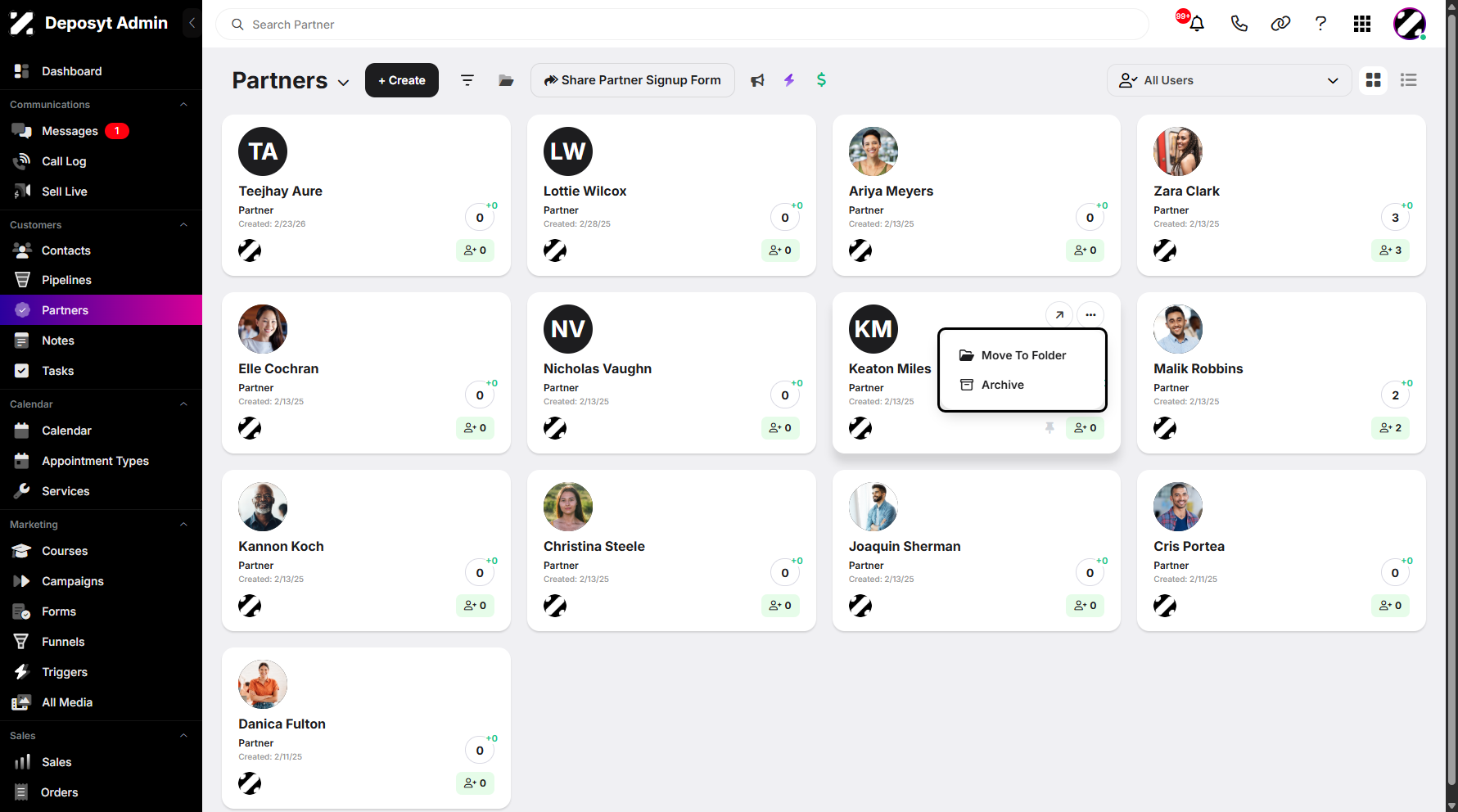The height and width of the screenshot is (812, 1458).
Task: Collapse the Customers section
Action: [183, 225]
